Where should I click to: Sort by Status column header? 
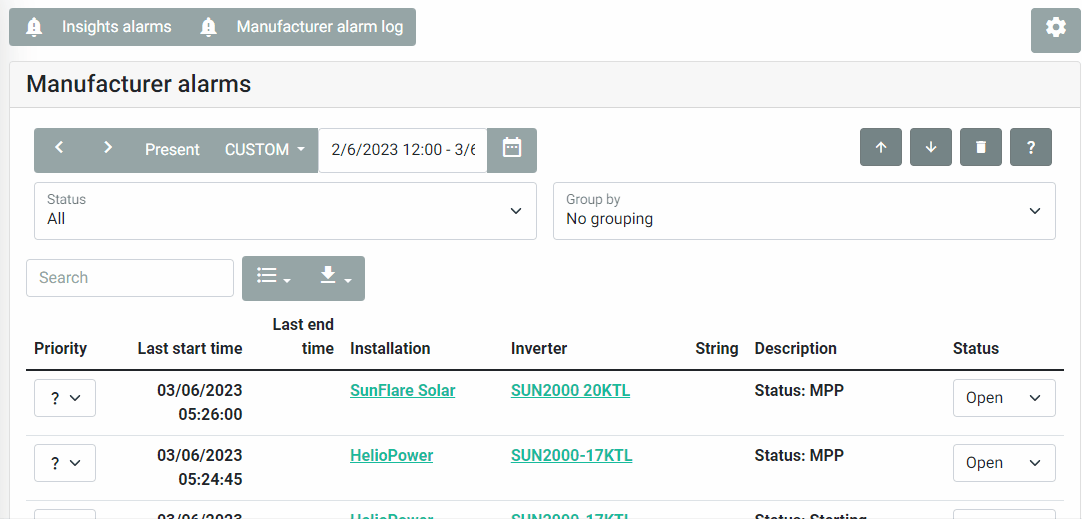click(x=976, y=349)
